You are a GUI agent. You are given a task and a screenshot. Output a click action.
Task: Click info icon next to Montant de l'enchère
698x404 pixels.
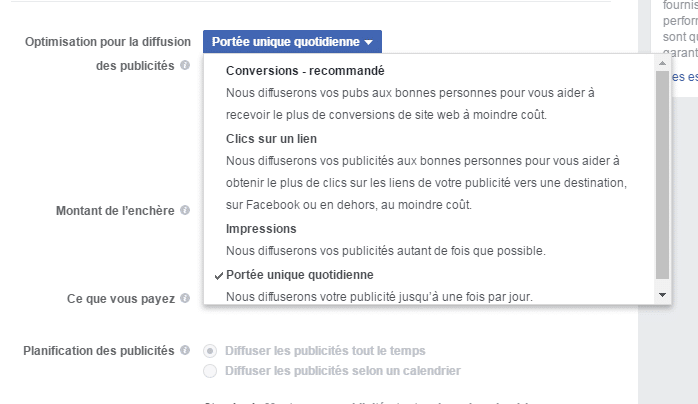point(185,211)
